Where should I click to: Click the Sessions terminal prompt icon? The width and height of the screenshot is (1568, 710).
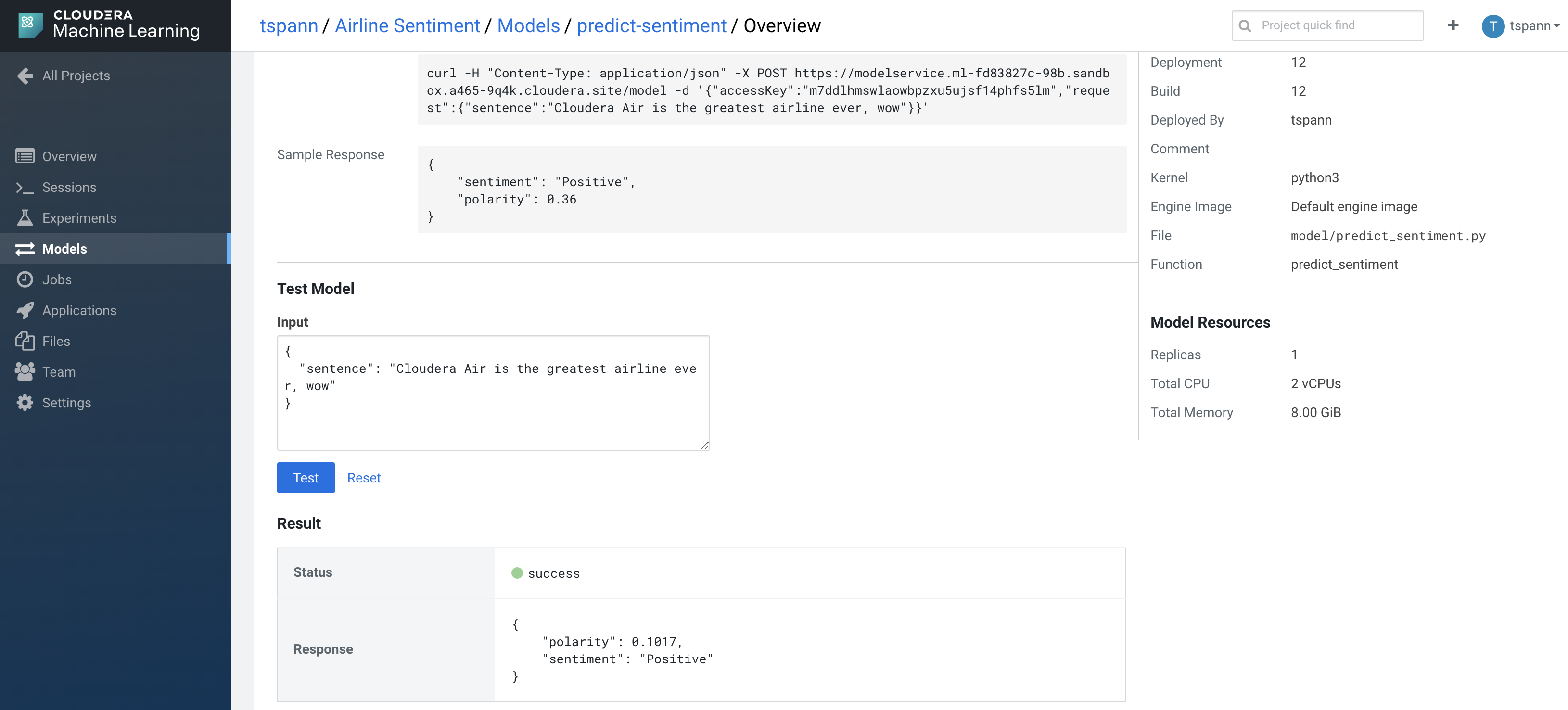click(25, 188)
